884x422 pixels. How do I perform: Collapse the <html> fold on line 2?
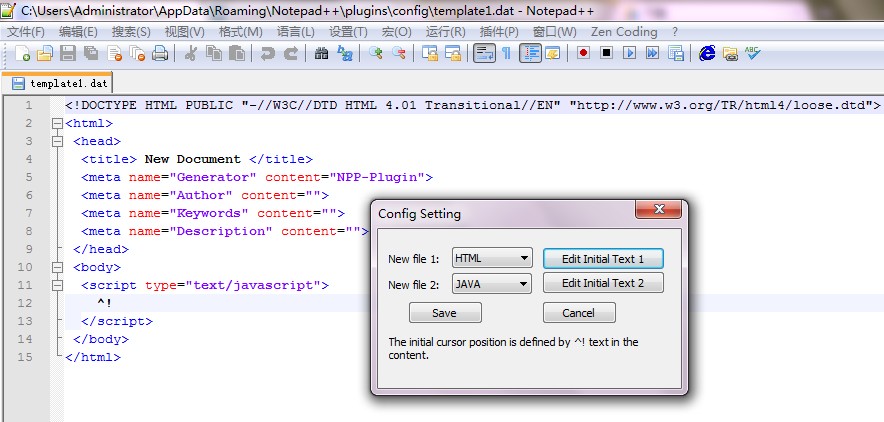click(57, 123)
